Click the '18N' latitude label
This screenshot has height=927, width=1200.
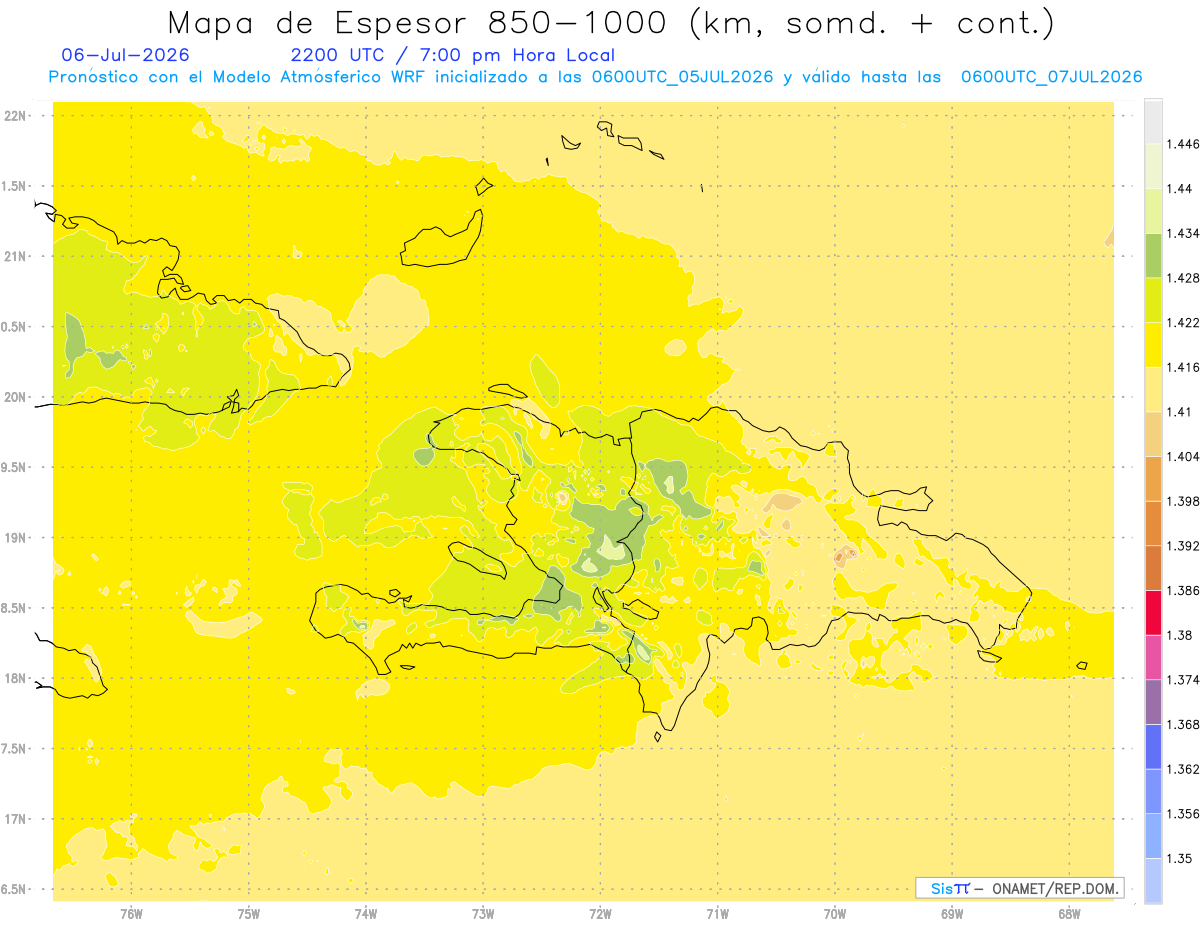click(x=17, y=678)
